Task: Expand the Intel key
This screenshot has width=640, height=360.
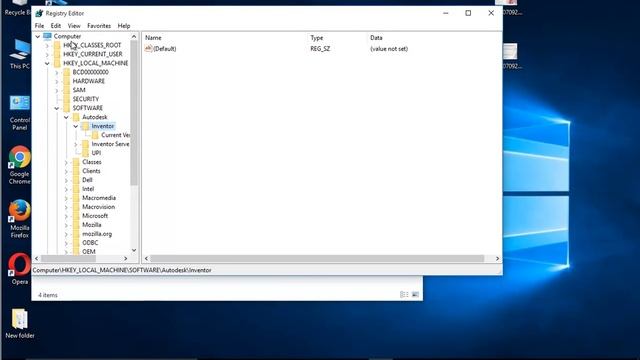Action: pos(66,189)
